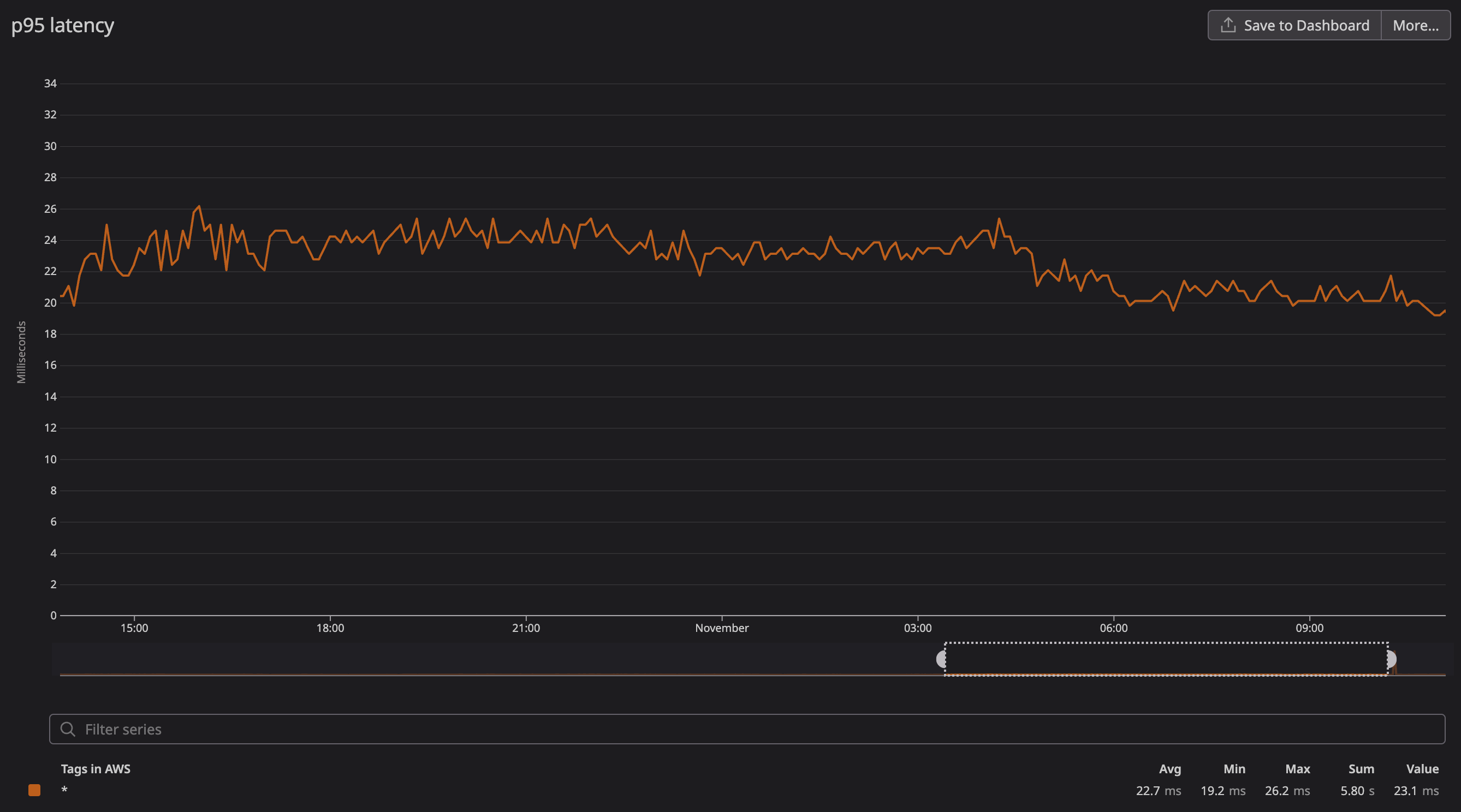The width and height of the screenshot is (1461, 812).
Task: Click inside the dotted overview selection window
Action: (1166, 659)
